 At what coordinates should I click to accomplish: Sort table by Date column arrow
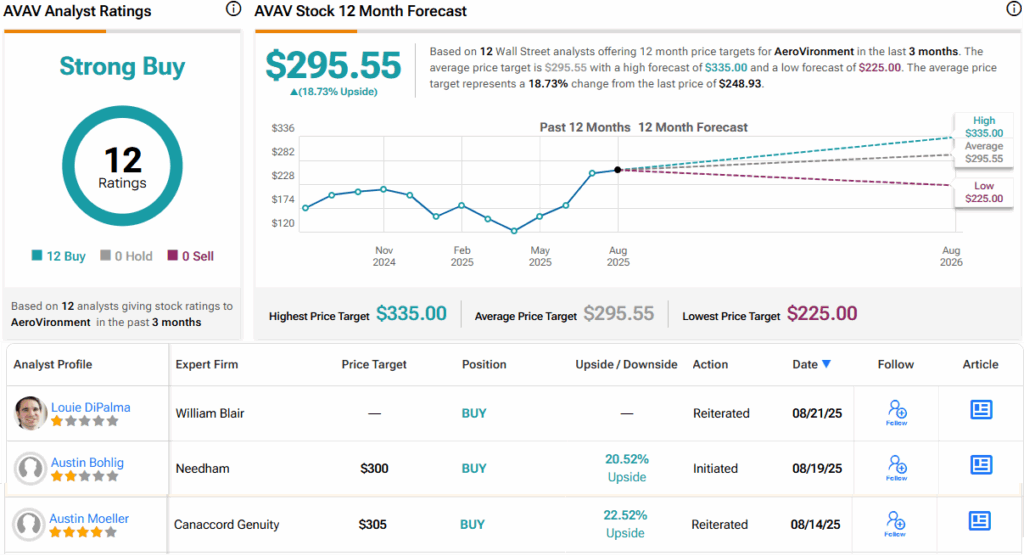click(826, 364)
